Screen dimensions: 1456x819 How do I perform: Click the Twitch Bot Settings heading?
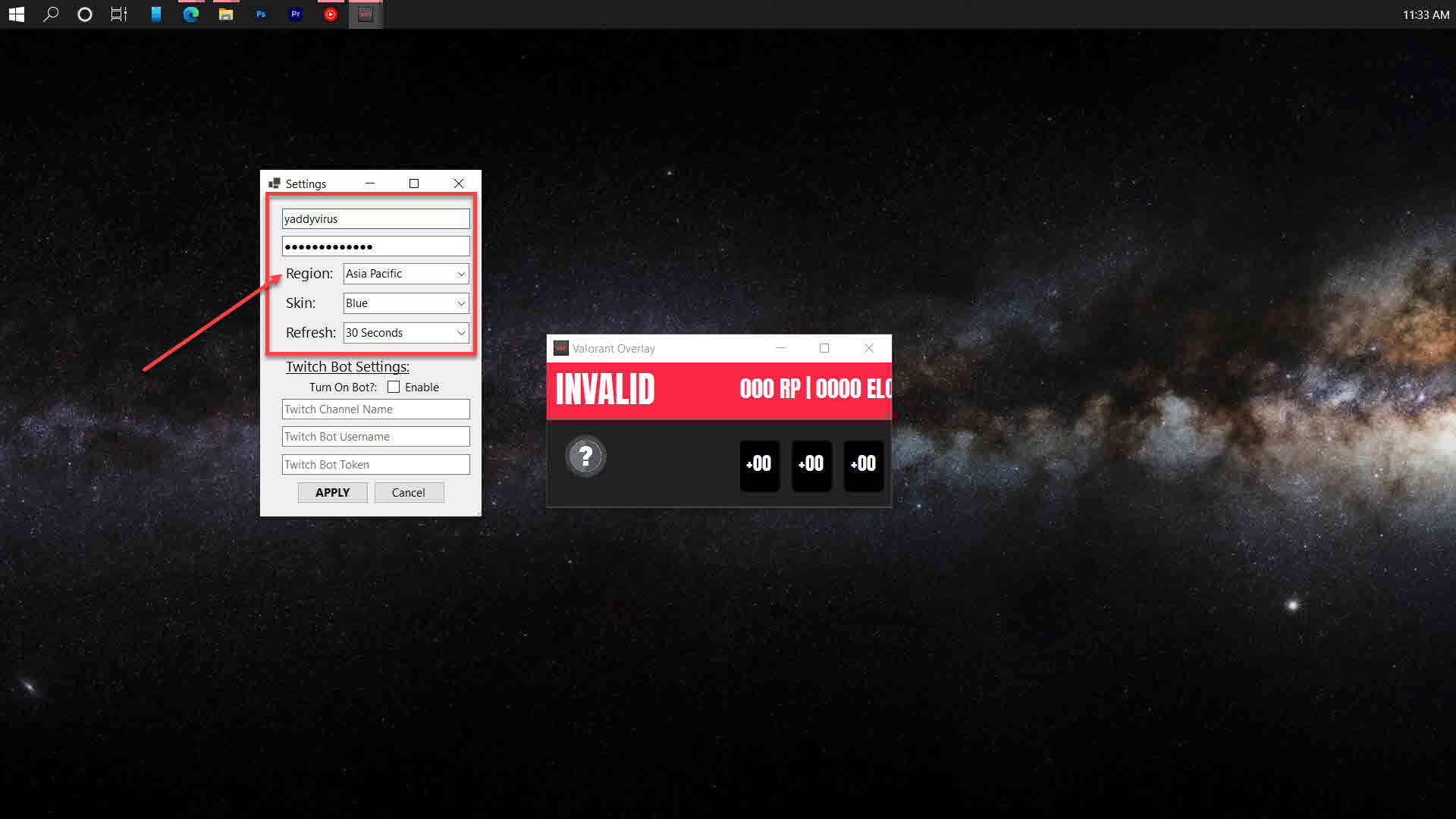point(347,367)
